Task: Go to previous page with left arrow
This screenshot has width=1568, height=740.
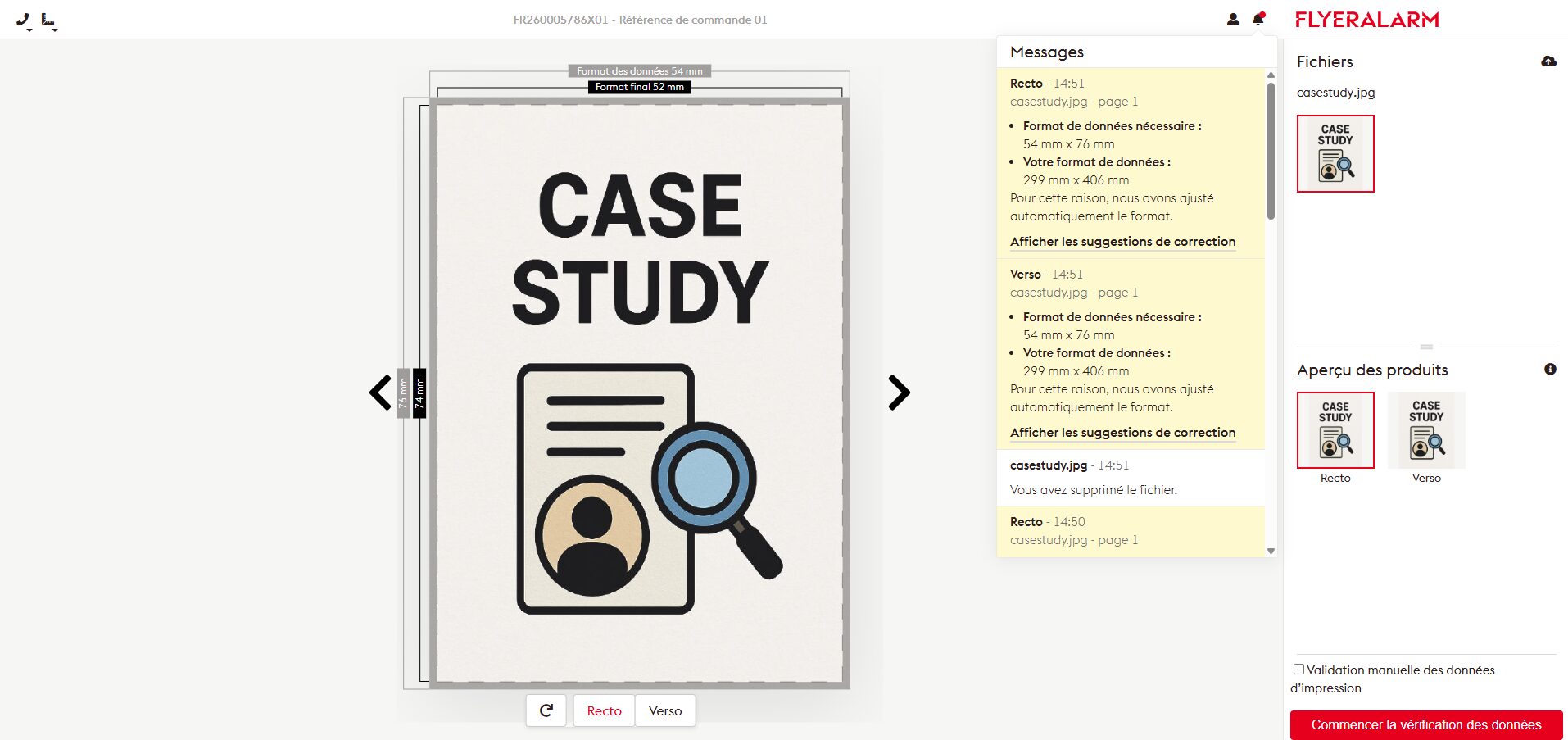Action: coord(381,393)
